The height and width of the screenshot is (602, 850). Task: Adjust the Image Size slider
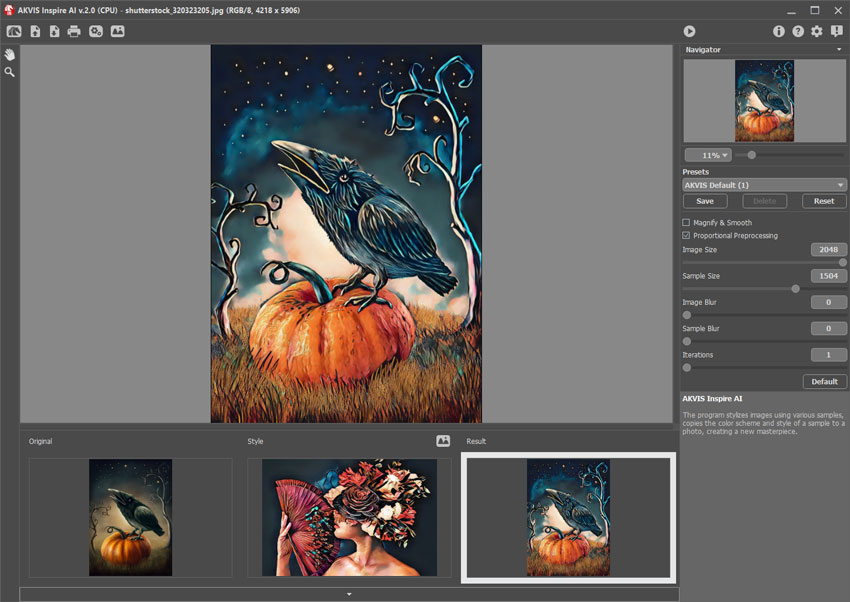coord(842,263)
